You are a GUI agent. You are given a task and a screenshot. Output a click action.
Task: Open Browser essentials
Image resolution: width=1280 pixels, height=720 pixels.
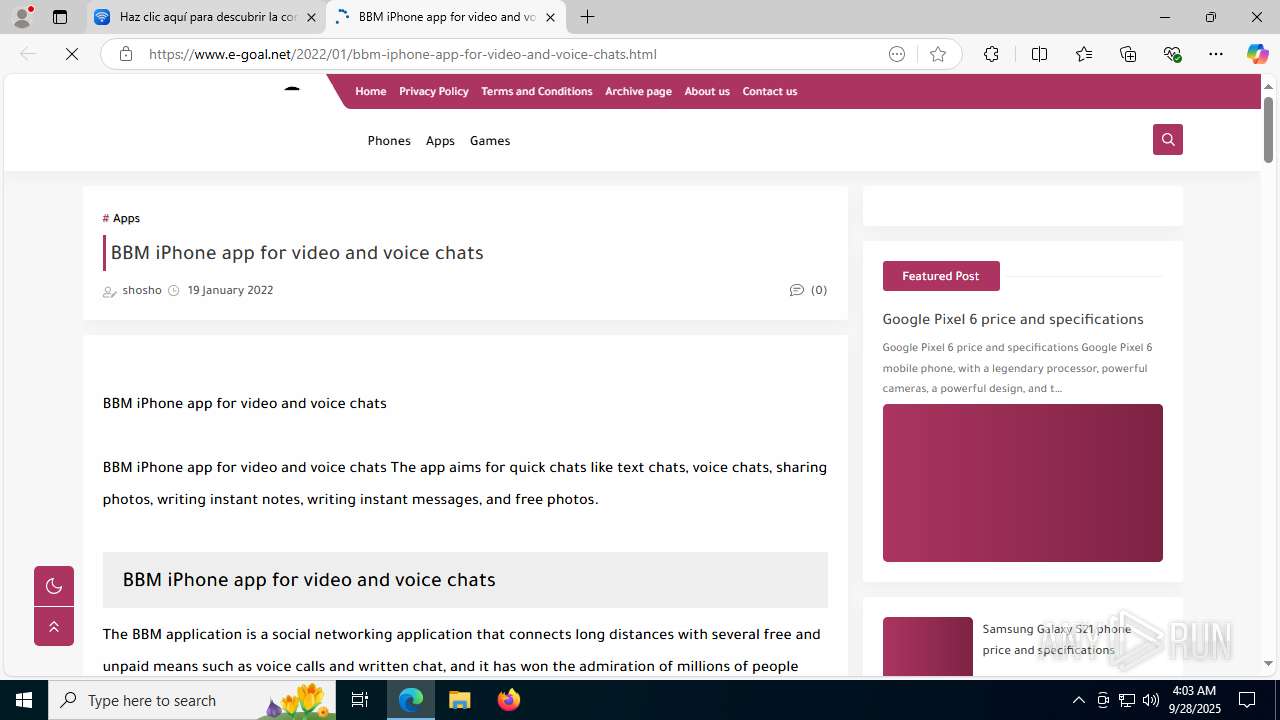point(1173,54)
